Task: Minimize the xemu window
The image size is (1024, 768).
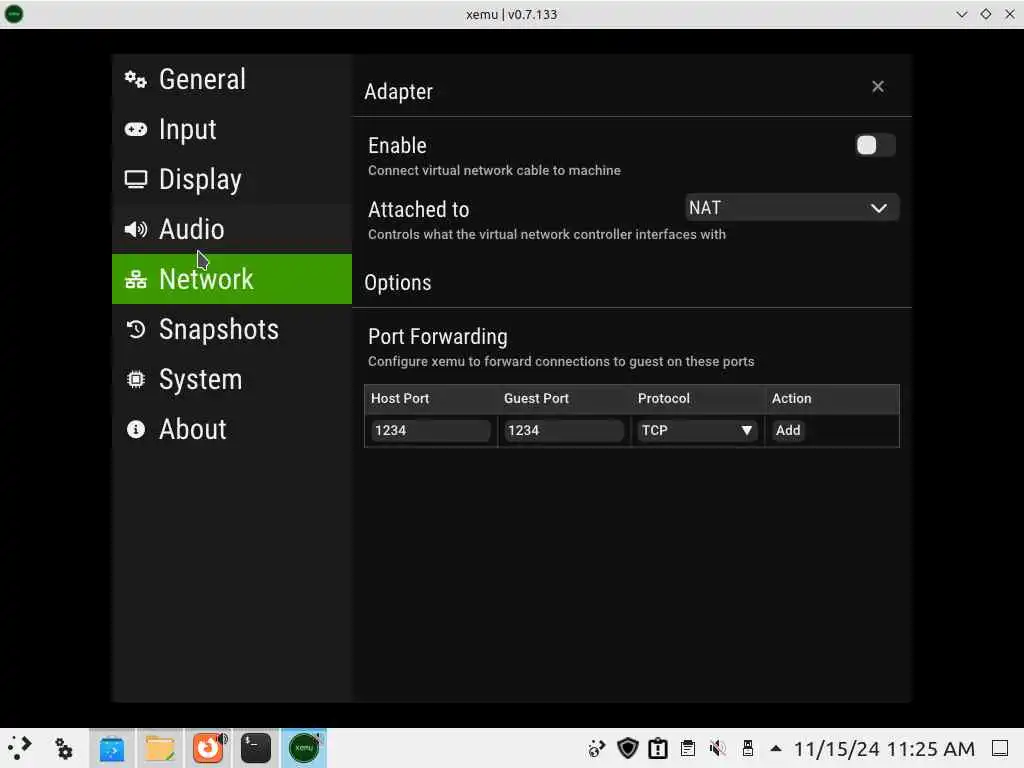Action: click(961, 14)
